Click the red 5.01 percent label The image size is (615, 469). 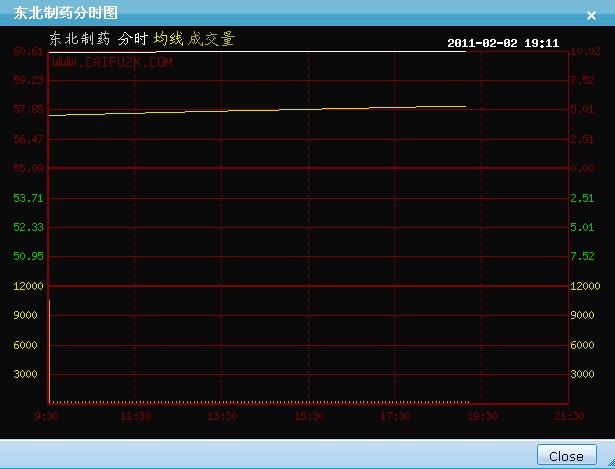(x=582, y=109)
